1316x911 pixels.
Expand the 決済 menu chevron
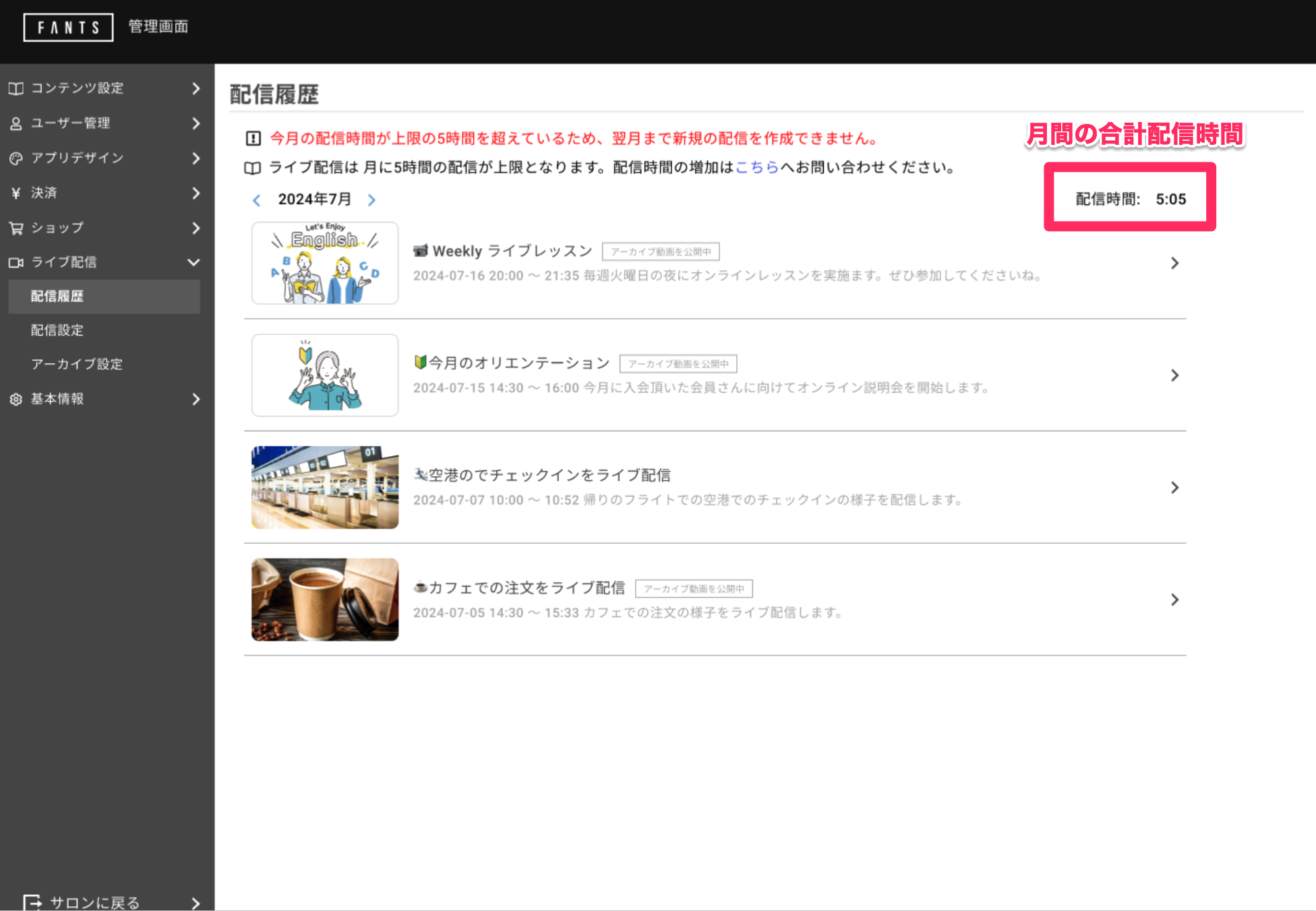click(x=196, y=193)
